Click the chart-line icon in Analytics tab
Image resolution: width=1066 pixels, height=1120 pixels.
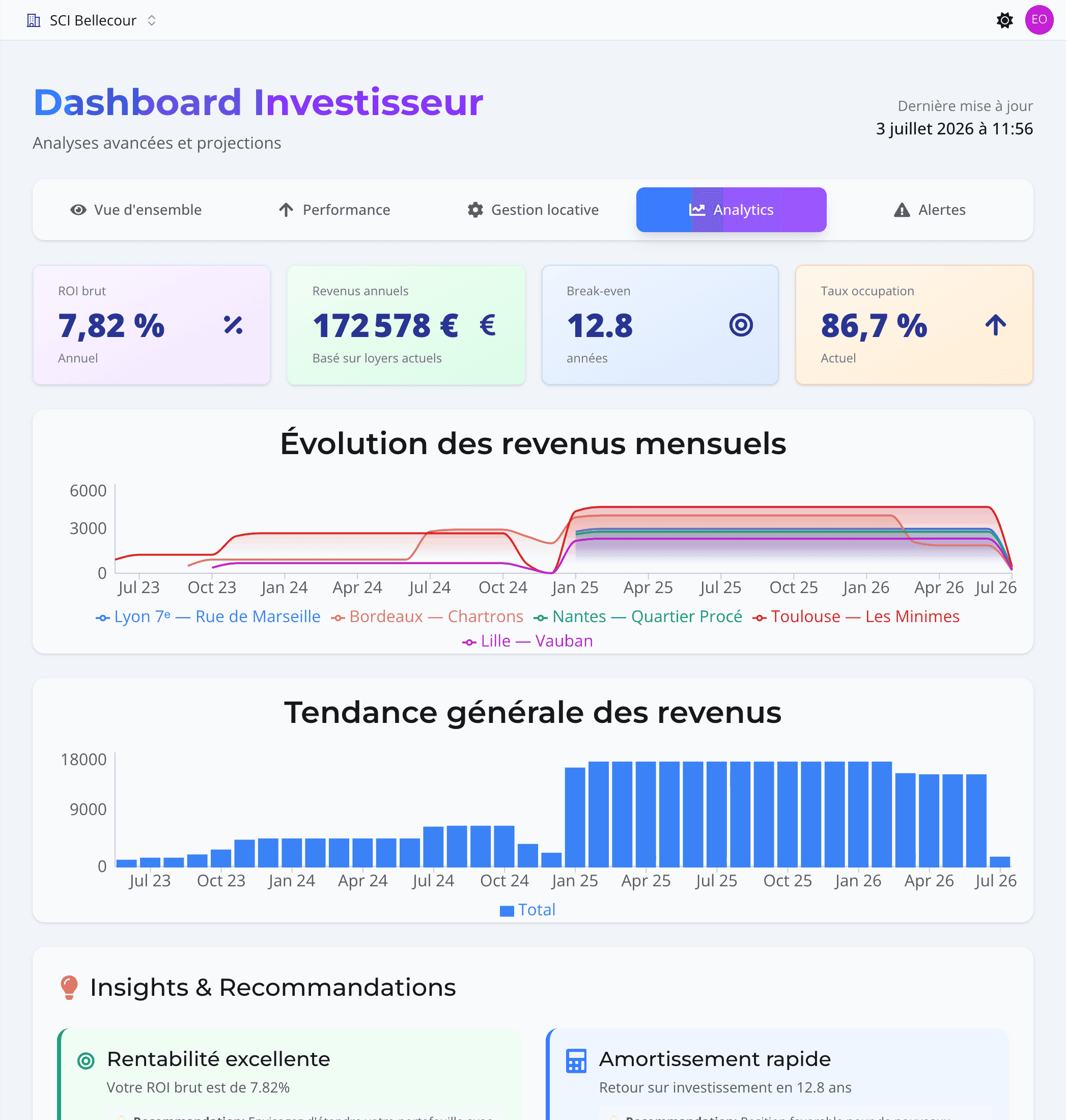pos(697,210)
